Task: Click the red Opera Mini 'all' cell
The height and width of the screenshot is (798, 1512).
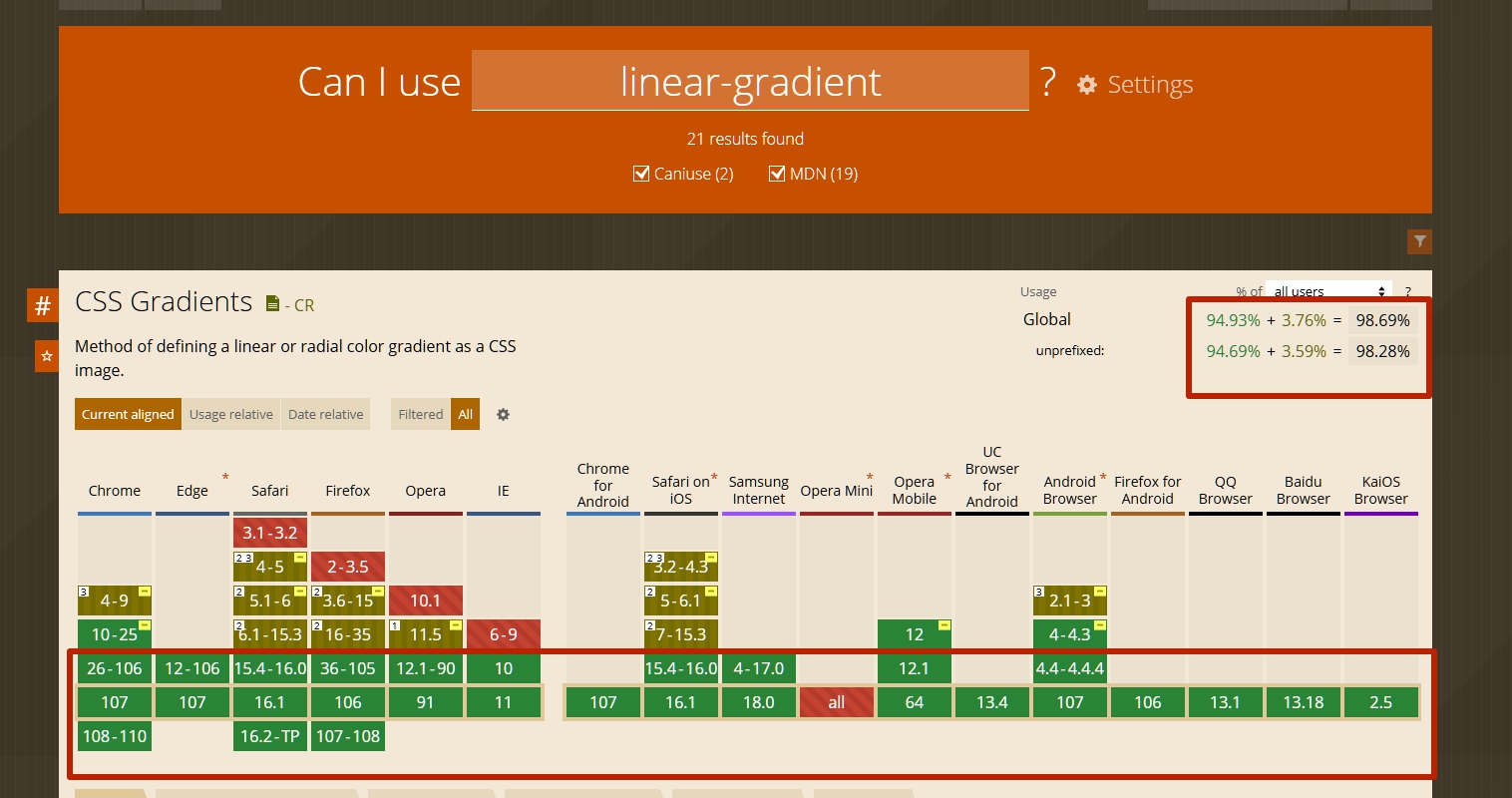Action: click(x=837, y=702)
